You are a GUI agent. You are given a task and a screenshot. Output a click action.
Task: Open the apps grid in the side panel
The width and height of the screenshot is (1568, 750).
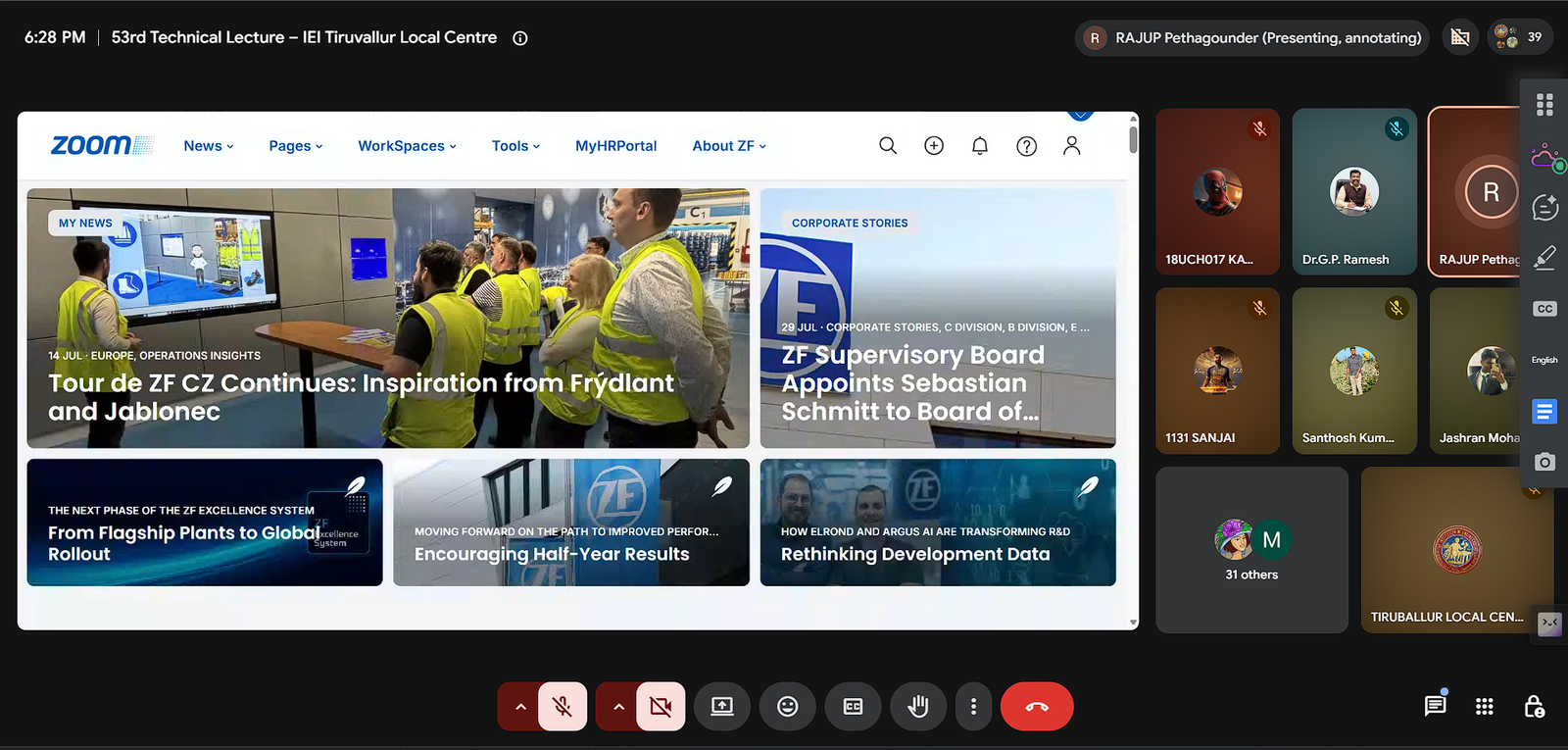click(x=1545, y=104)
